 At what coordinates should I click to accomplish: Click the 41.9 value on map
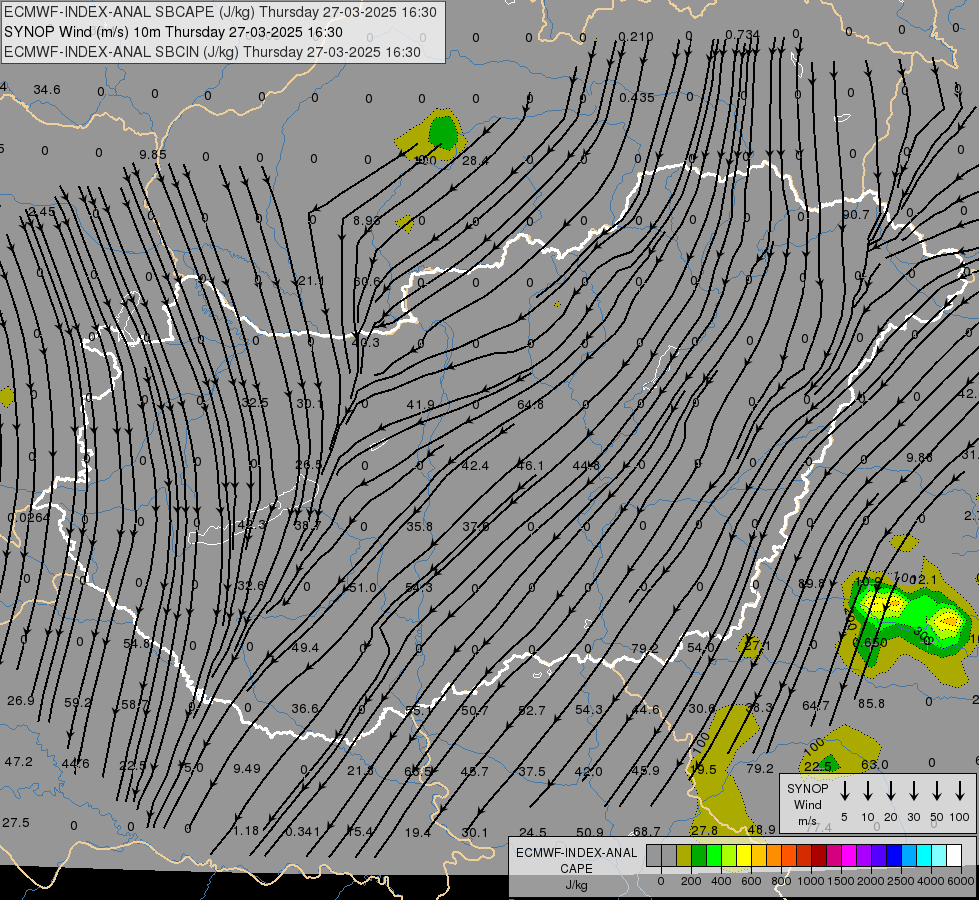click(x=420, y=405)
